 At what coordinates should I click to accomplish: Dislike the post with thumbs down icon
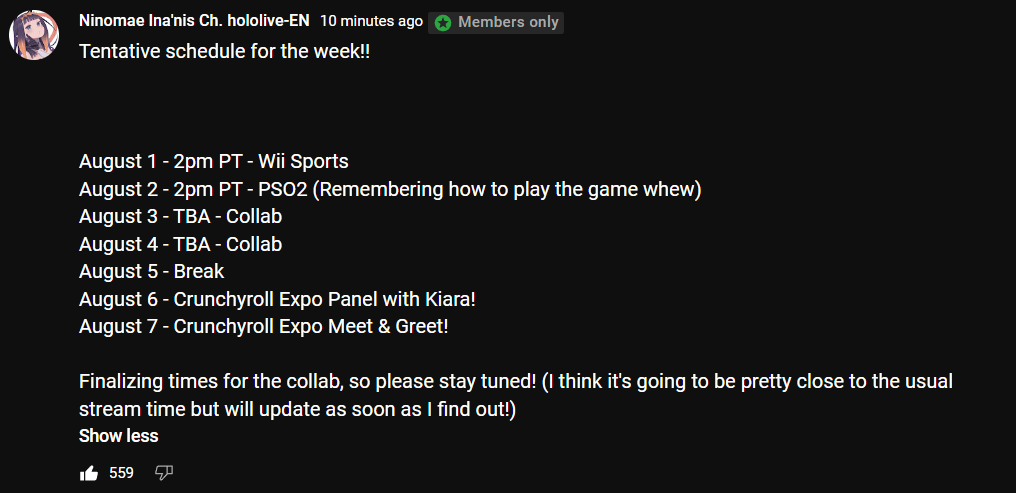(x=164, y=474)
